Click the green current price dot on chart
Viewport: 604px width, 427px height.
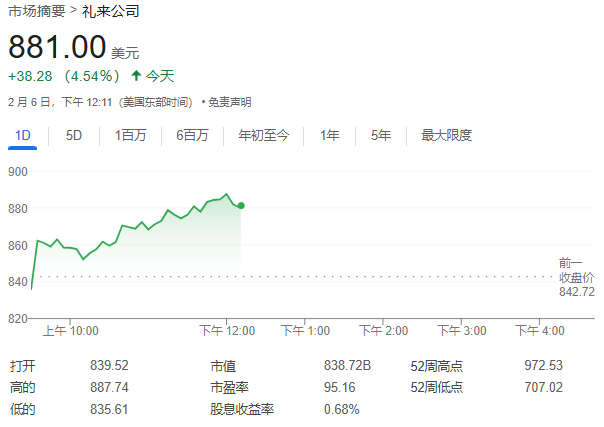click(241, 205)
